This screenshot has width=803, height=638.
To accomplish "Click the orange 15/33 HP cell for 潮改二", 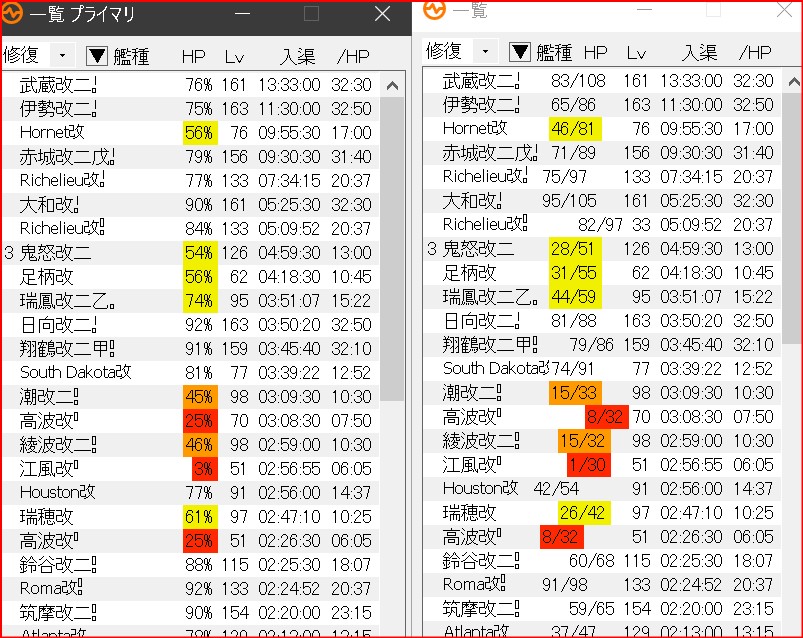I will [573, 393].
